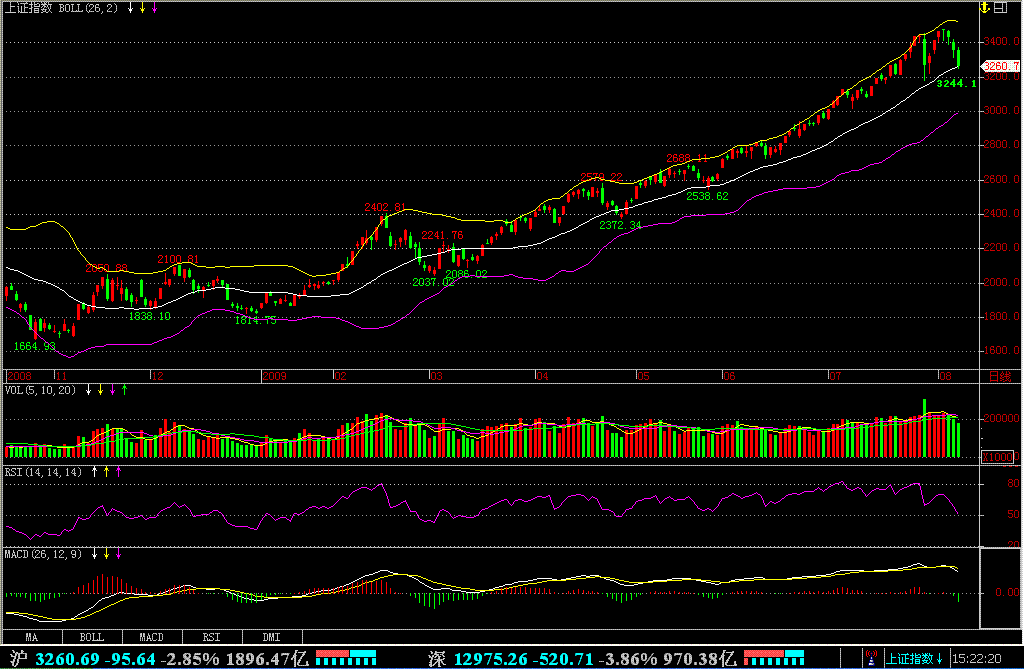Click the yellow anchor icon at top right
Screen dimensions: 1024x669
[x=985, y=8]
